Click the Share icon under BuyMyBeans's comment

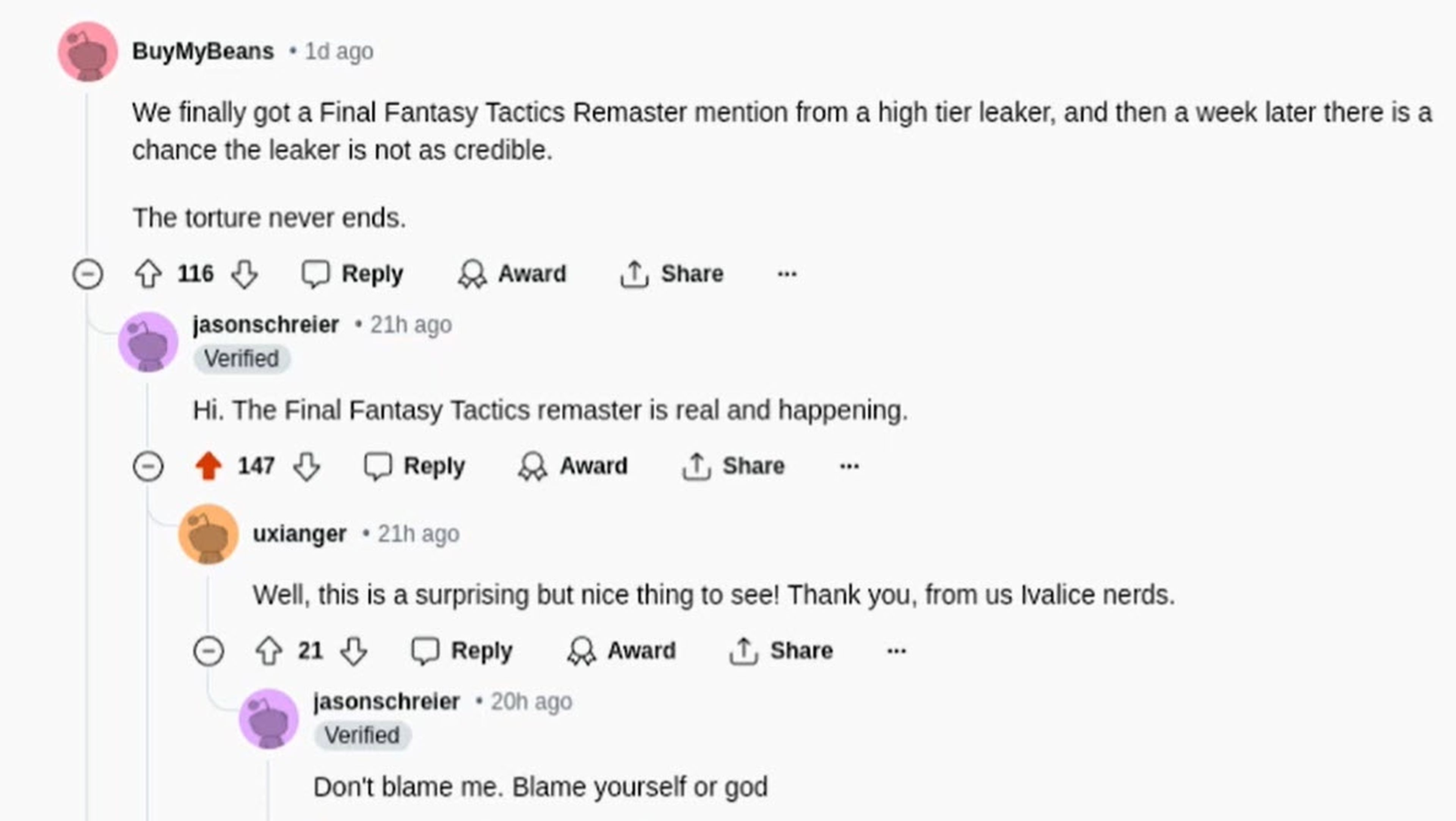click(635, 274)
